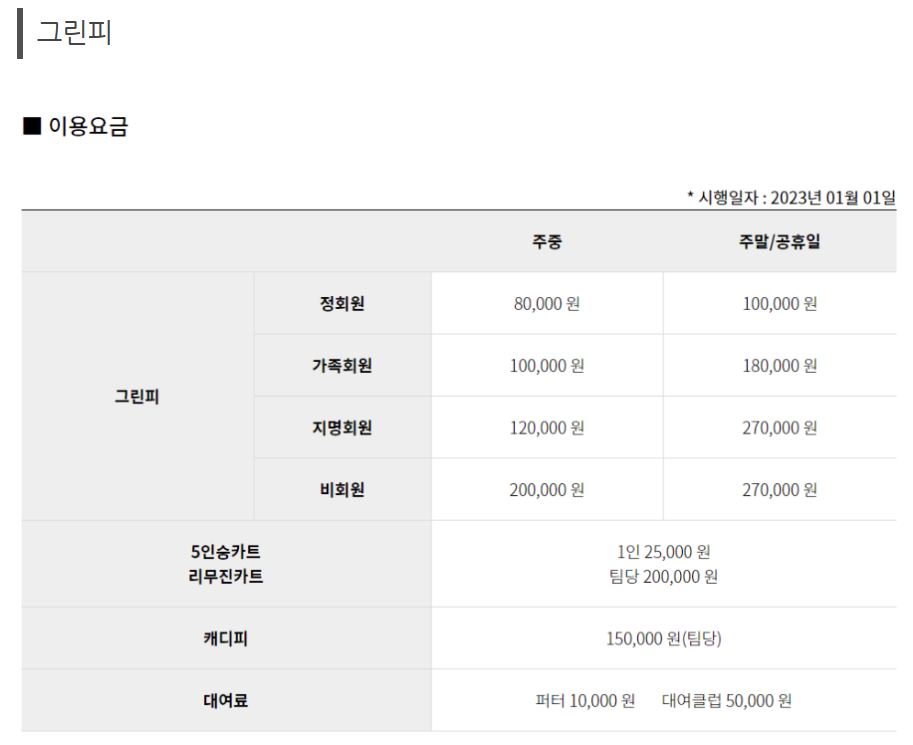Click 가족회원 weekend price 180,000 원

(780, 366)
